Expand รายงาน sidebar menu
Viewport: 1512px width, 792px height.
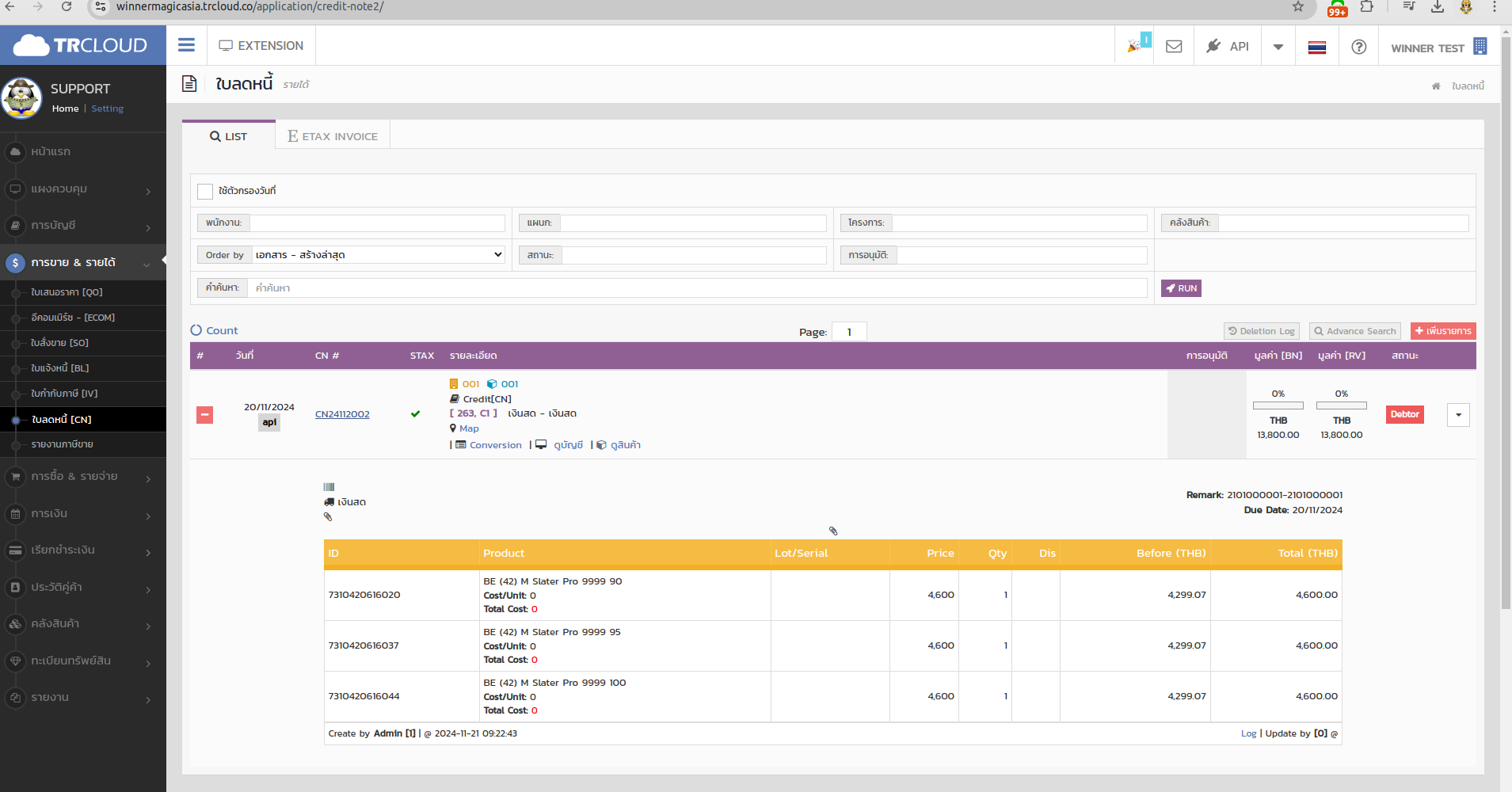tap(83, 697)
